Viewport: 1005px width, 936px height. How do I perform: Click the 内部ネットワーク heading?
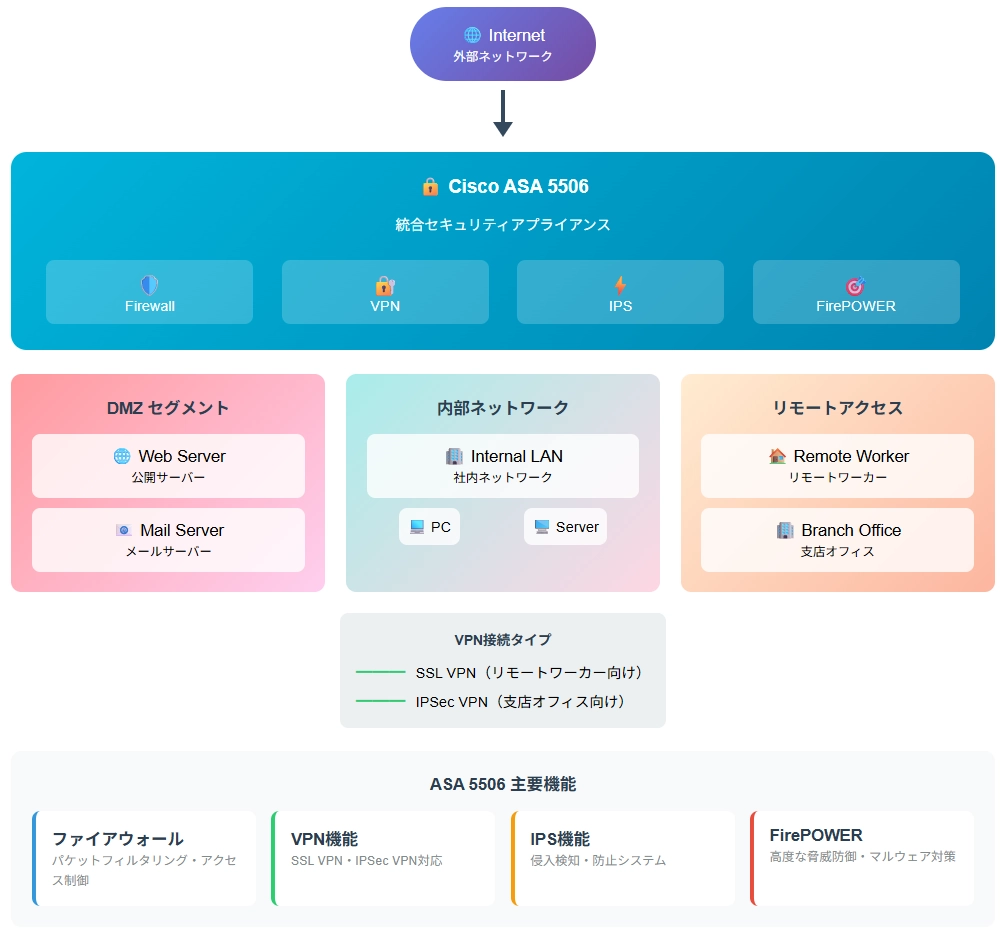click(503, 408)
